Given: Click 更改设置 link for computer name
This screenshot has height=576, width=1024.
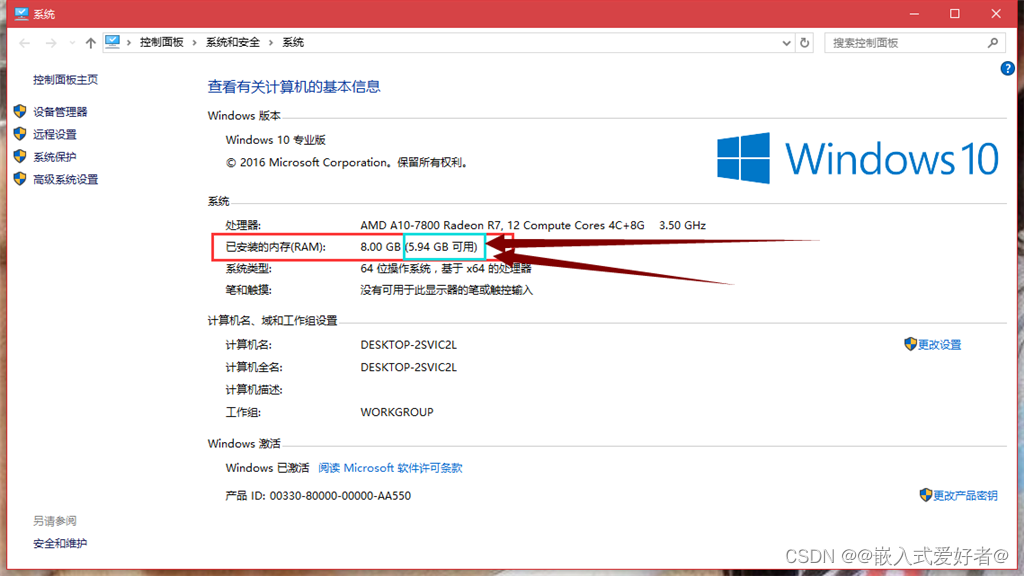Looking at the screenshot, I should click(x=939, y=345).
